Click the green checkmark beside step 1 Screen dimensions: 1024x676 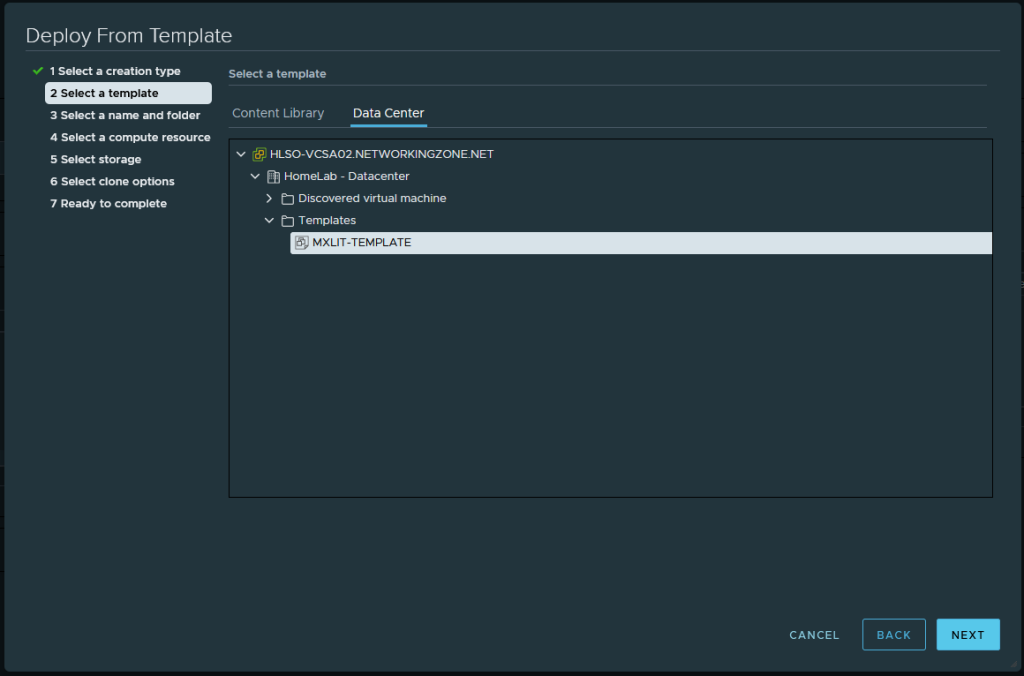click(x=38, y=71)
